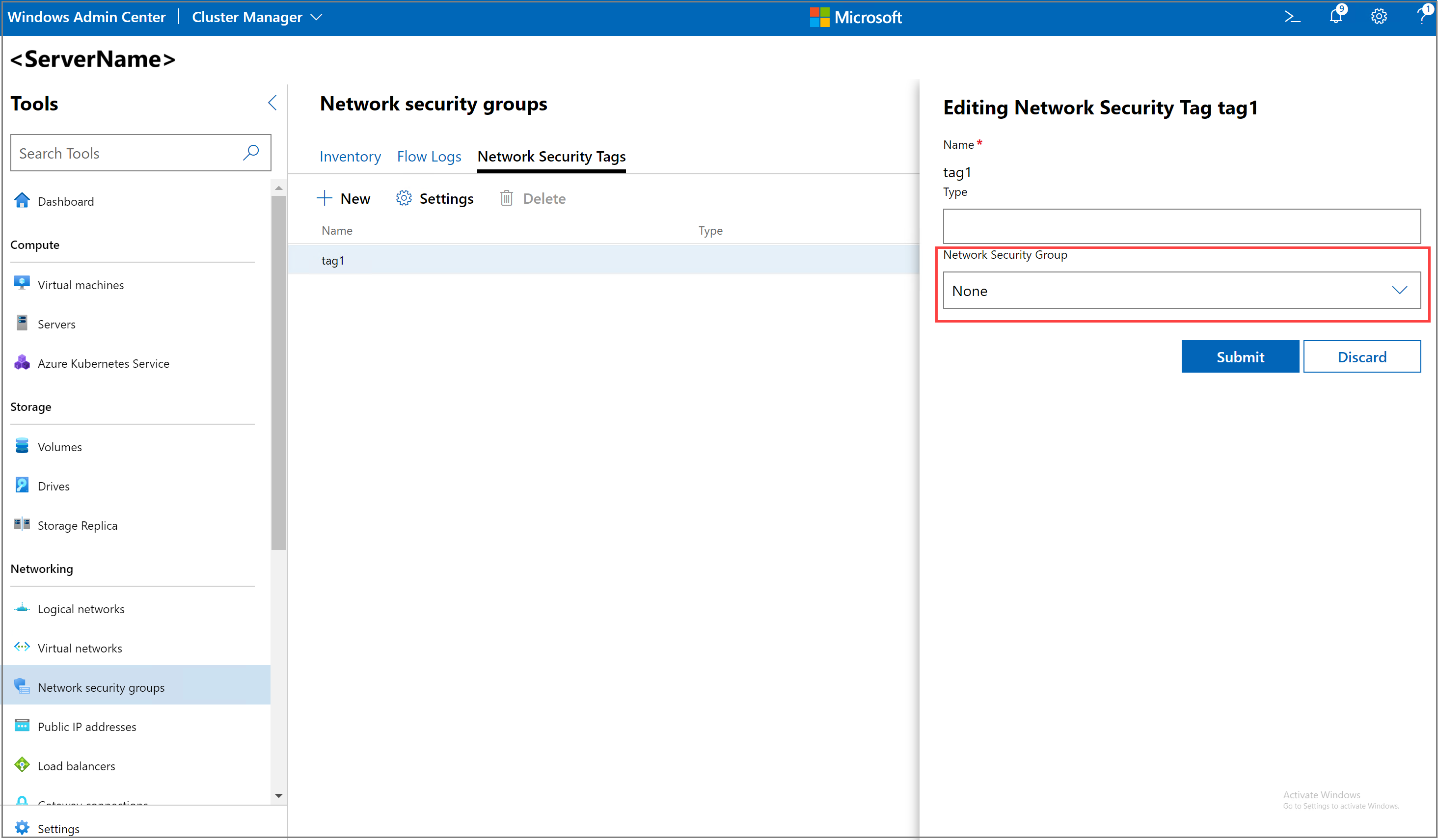Open the PowerShell console icon
Screen dimensions: 1438x840
coord(1293,17)
